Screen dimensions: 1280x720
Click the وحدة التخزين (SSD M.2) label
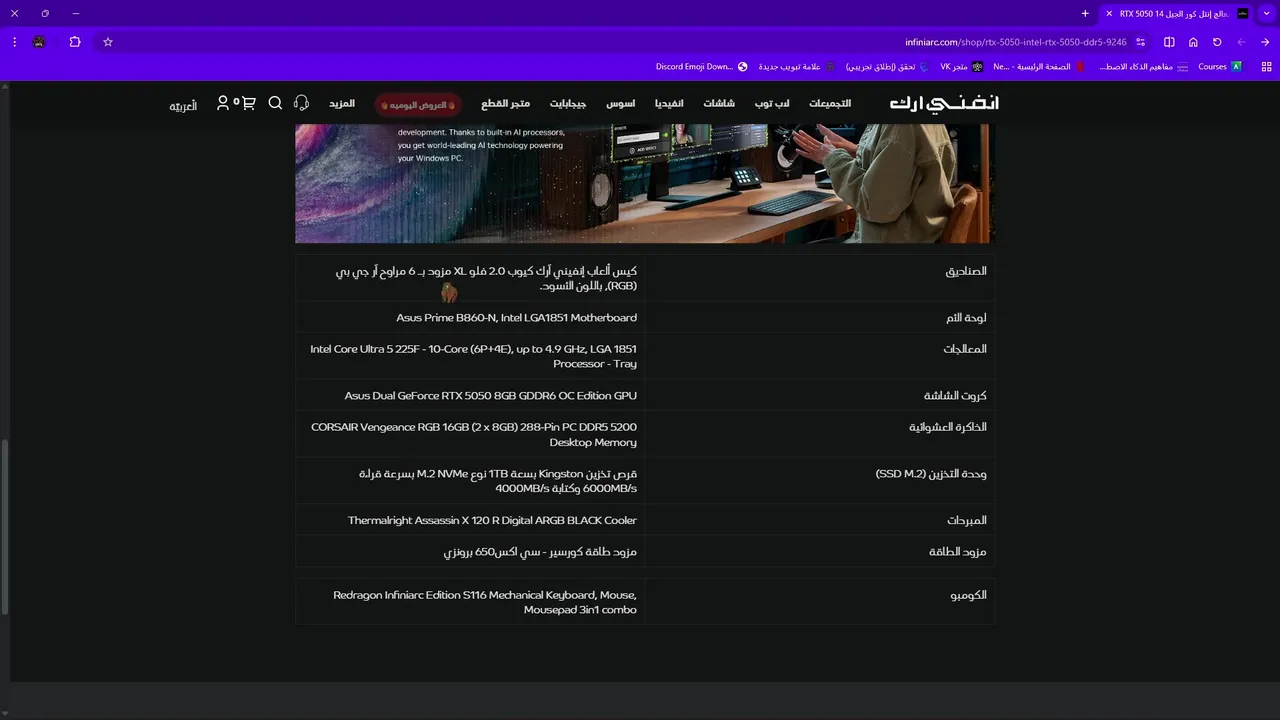931,474
